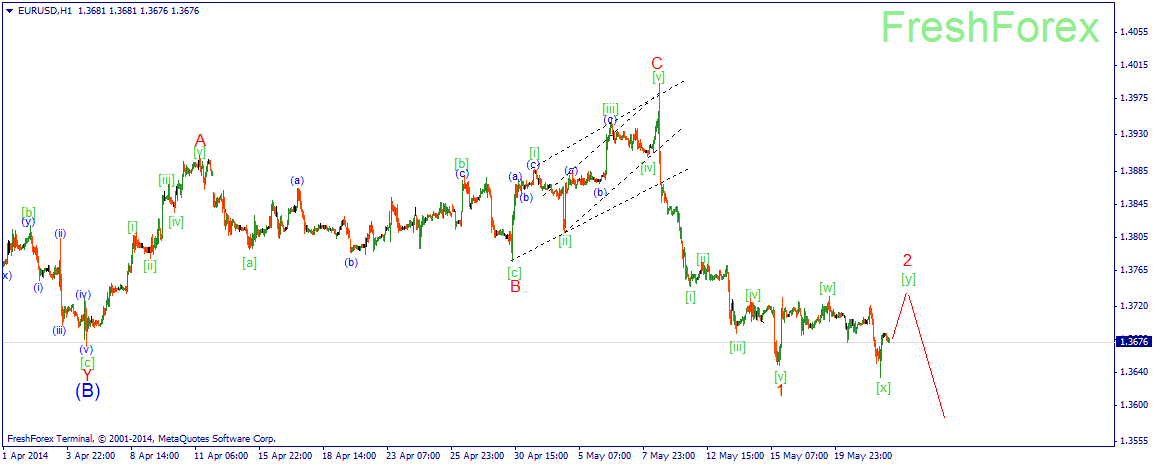Screen dimensions: 1154x464
Task: Click the chart dropdown triangle beside EURUSD,H1
Action: [9, 10]
